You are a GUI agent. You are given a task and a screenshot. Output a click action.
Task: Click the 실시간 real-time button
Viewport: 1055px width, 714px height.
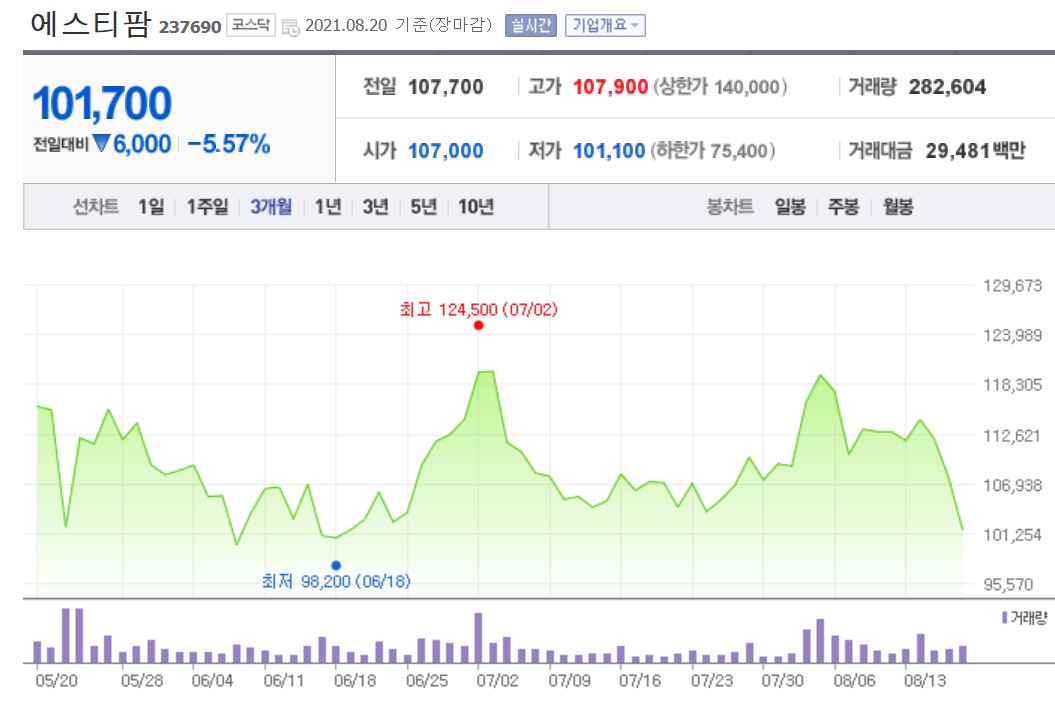531,26
